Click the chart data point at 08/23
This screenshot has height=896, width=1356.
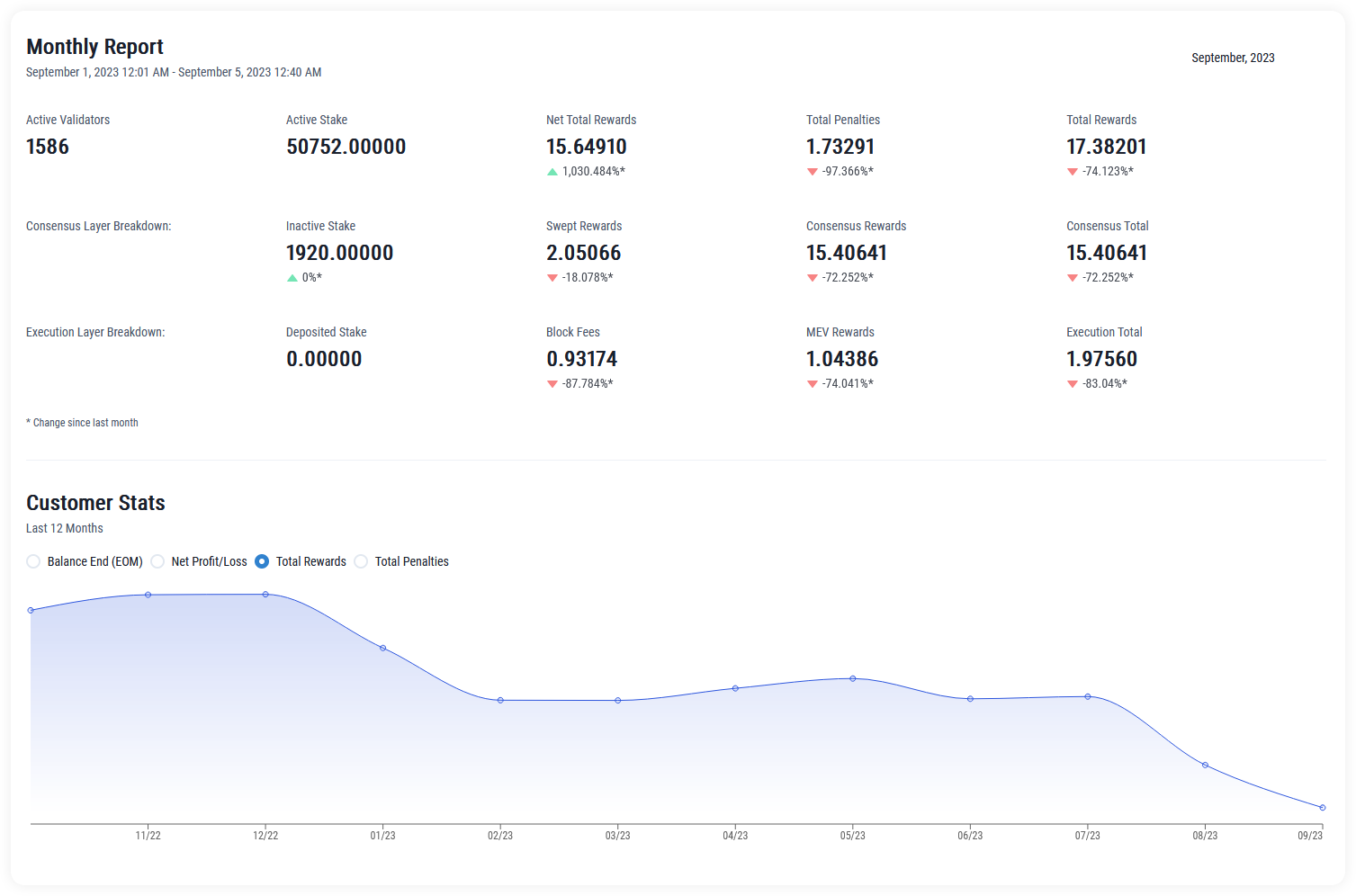[1206, 766]
